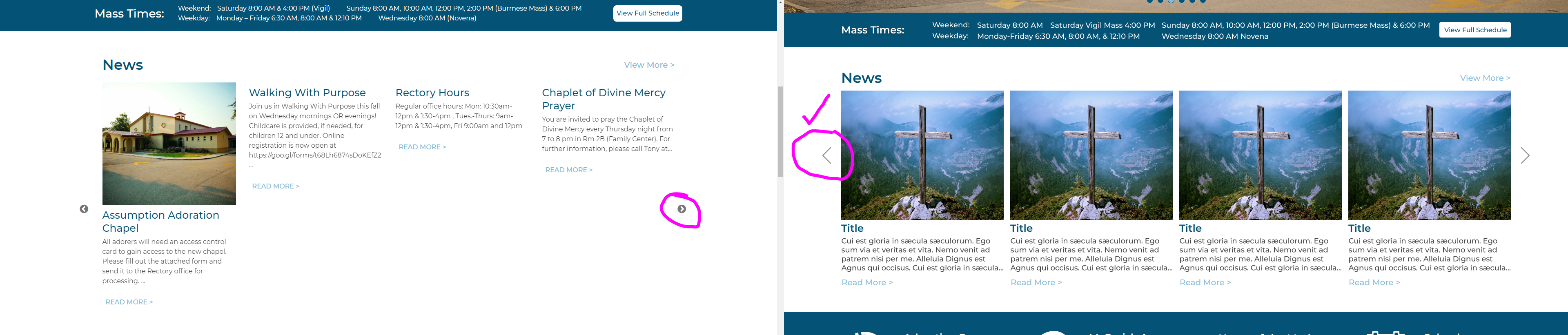The image size is (1568, 335).
Task: Click READ MORE below Assumption Adoration Chapel text
Action: pyautogui.click(x=129, y=302)
